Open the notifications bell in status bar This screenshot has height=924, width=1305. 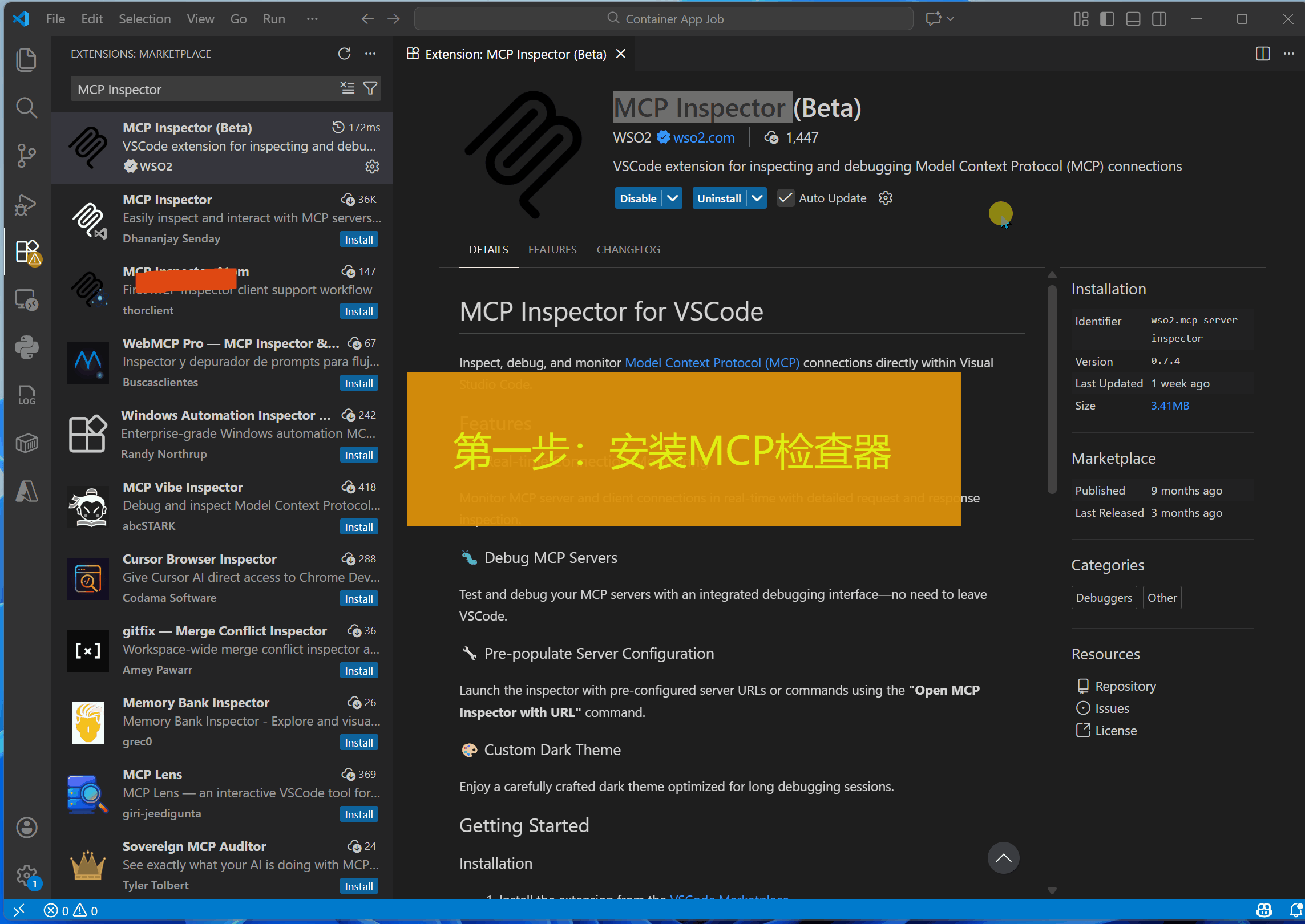pos(1296,910)
